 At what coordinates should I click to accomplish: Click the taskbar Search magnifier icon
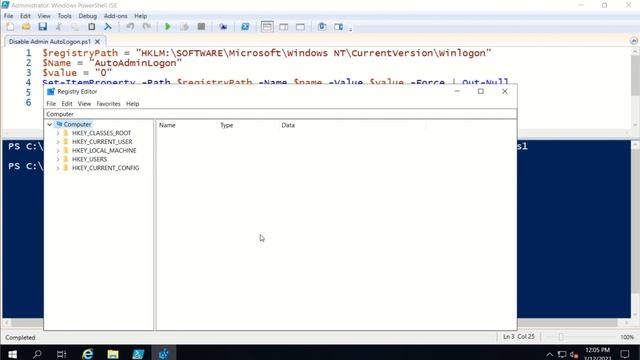pyautogui.click(x=37, y=353)
